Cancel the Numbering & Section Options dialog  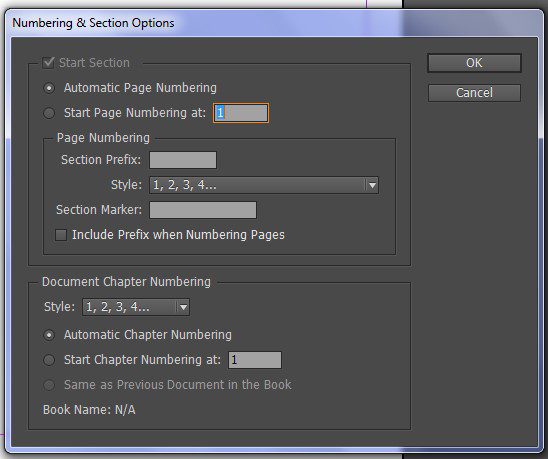(x=474, y=93)
